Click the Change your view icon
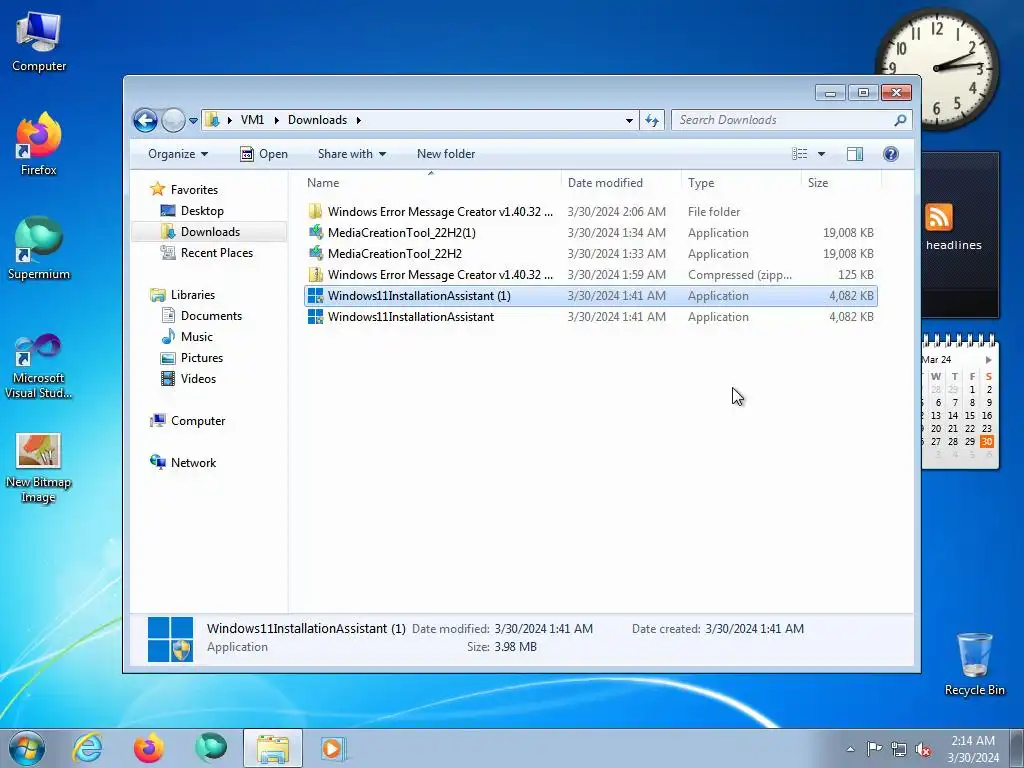The image size is (1024, 768). [x=799, y=154]
